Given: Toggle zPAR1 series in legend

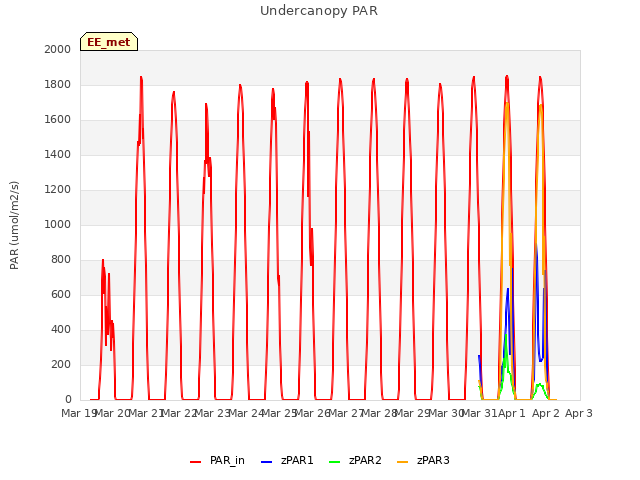Looking at the screenshot, I should (287, 460).
